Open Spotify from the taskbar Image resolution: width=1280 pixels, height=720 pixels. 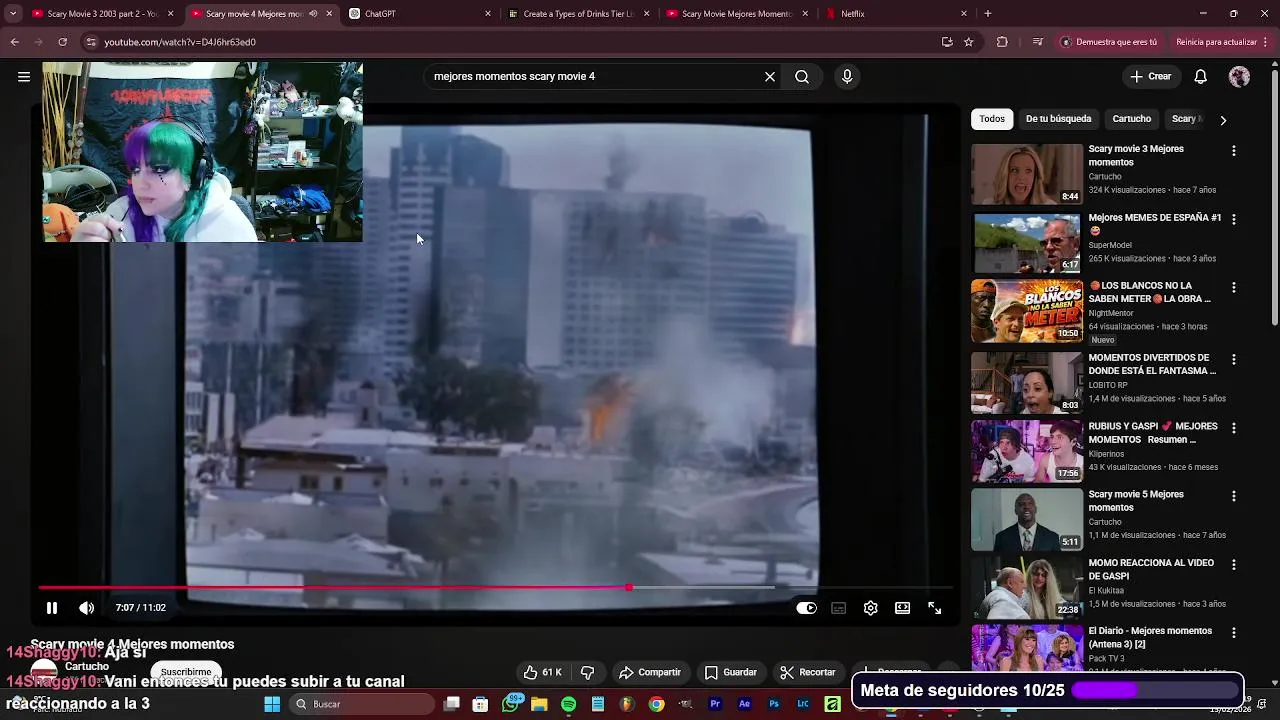point(569,704)
